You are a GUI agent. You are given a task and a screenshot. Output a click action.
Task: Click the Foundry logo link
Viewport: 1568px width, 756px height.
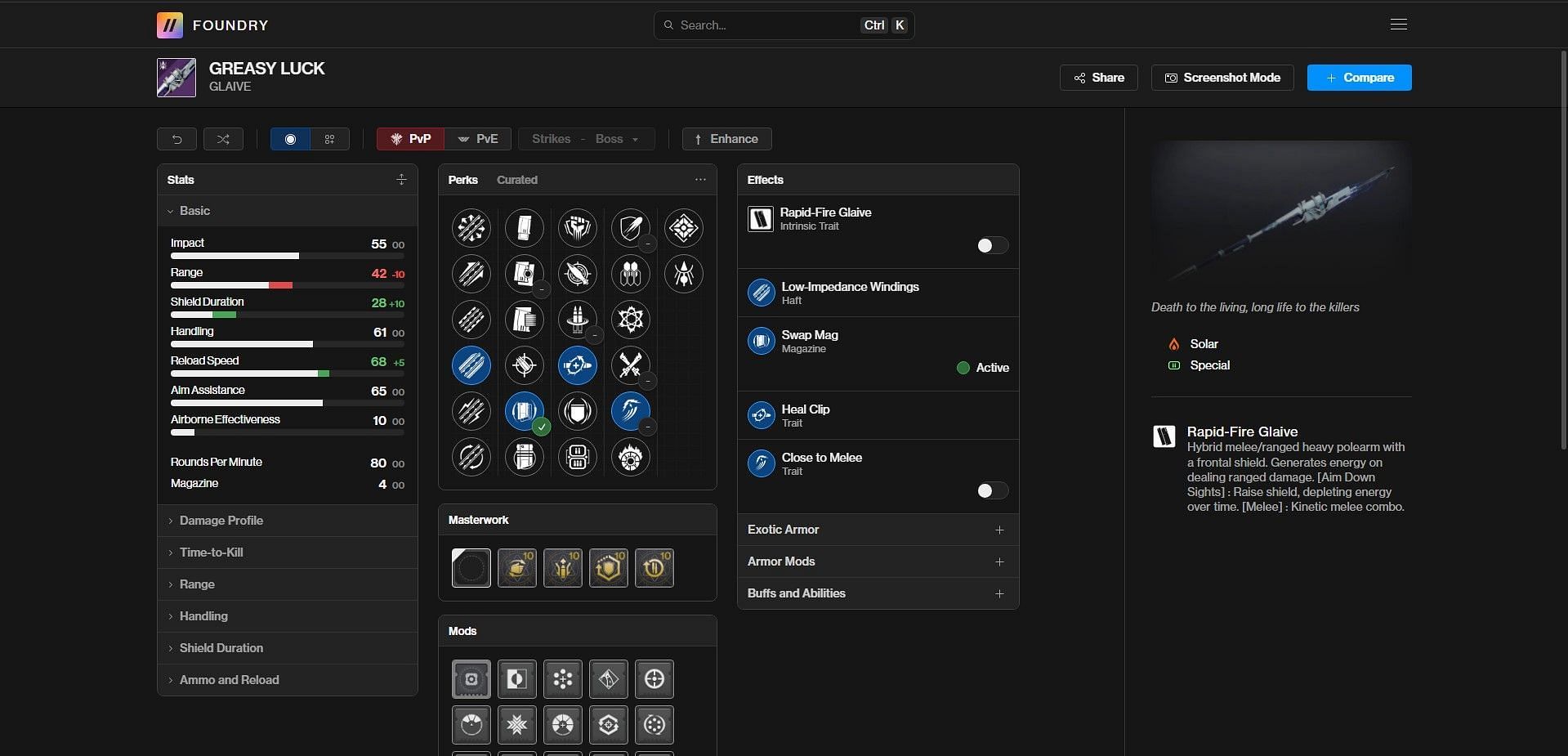[212, 25]
